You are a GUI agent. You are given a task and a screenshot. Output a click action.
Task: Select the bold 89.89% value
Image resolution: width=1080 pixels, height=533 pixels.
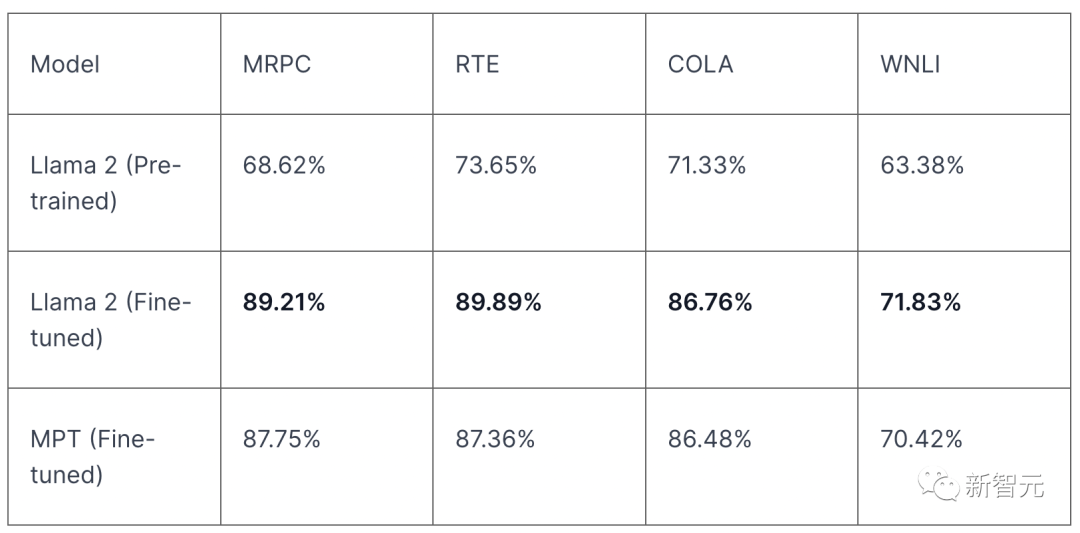click(x=498, y=302)
